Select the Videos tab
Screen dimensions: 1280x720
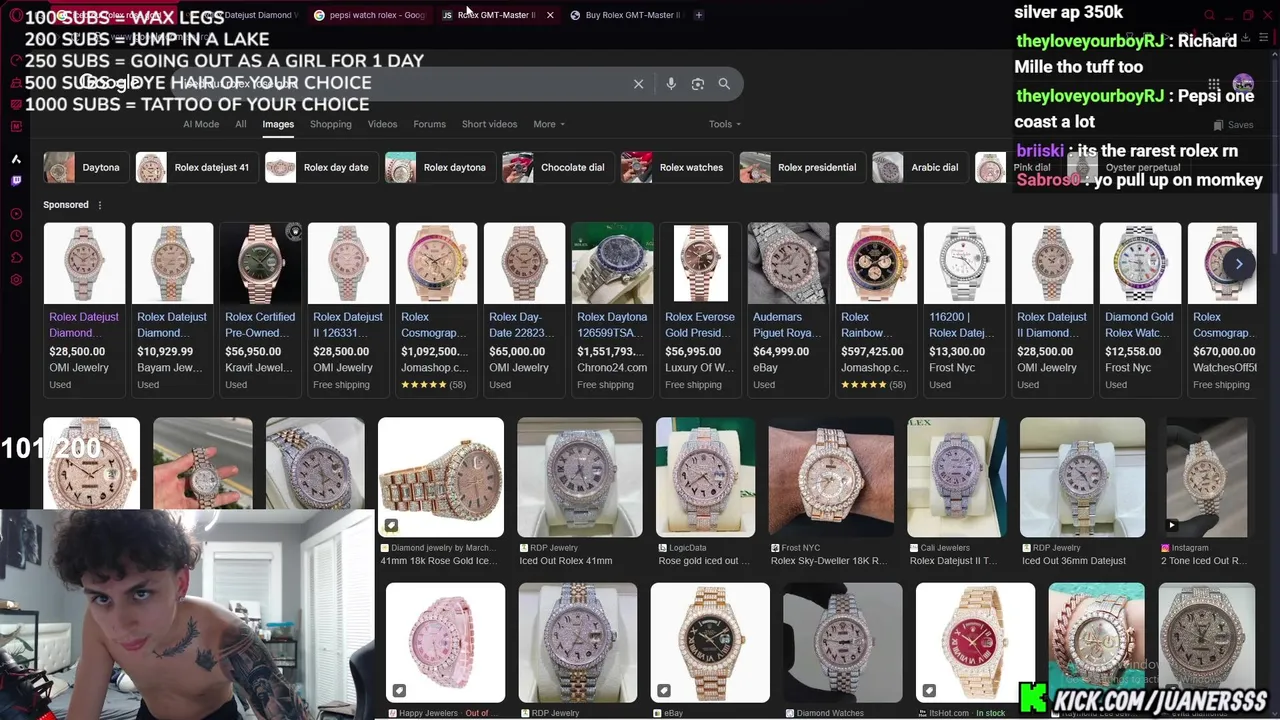tap(382, 124)
